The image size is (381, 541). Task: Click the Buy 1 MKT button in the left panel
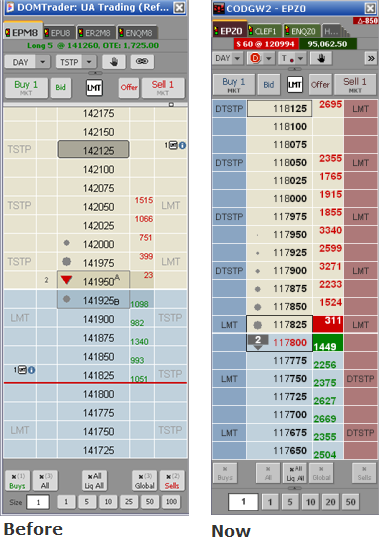tap(26, 88)
